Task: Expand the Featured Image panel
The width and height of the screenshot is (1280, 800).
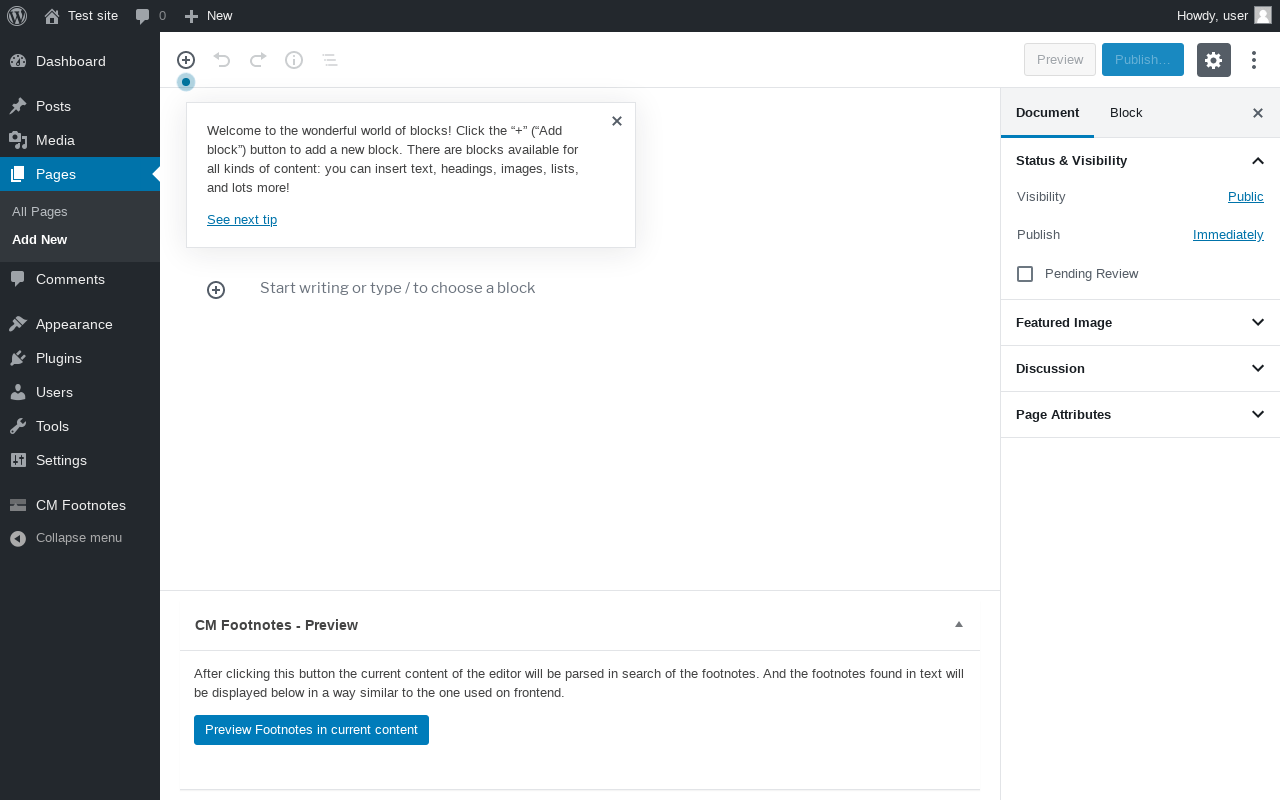Action: [1140, 323]
